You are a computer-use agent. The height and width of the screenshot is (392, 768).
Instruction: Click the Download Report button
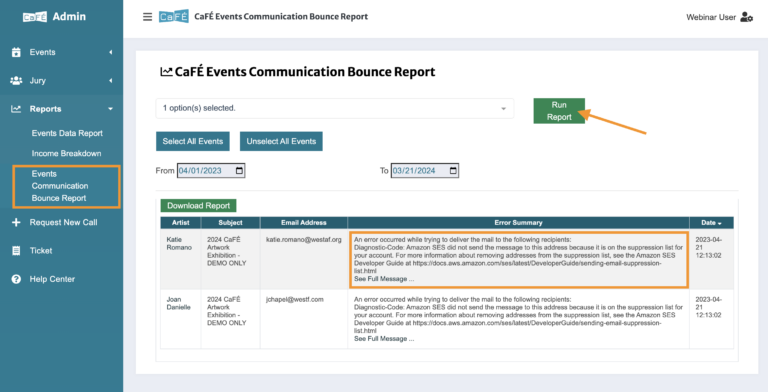pyautogui.click(x=198, y=206)
